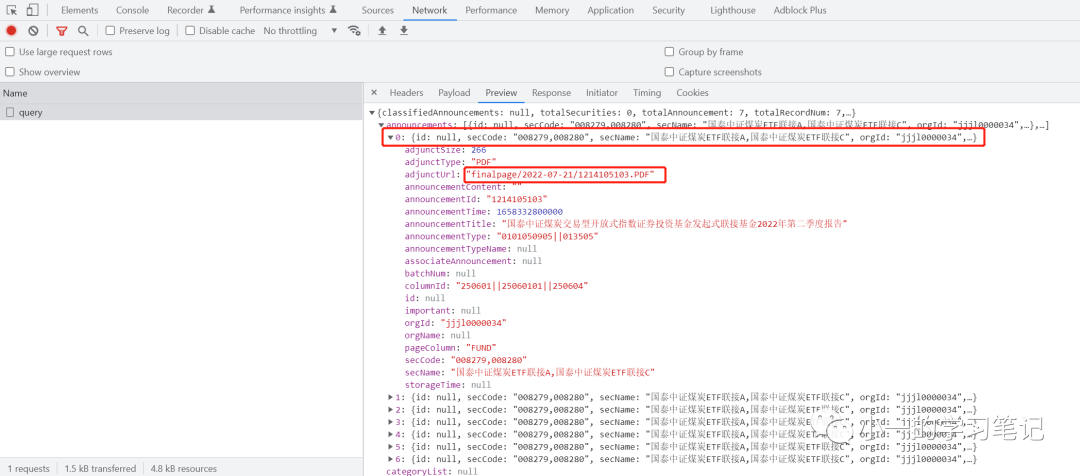Screen dimensions: 1080x476
Task: Expand announcement item 3
Action: click(x=391, y=422)
